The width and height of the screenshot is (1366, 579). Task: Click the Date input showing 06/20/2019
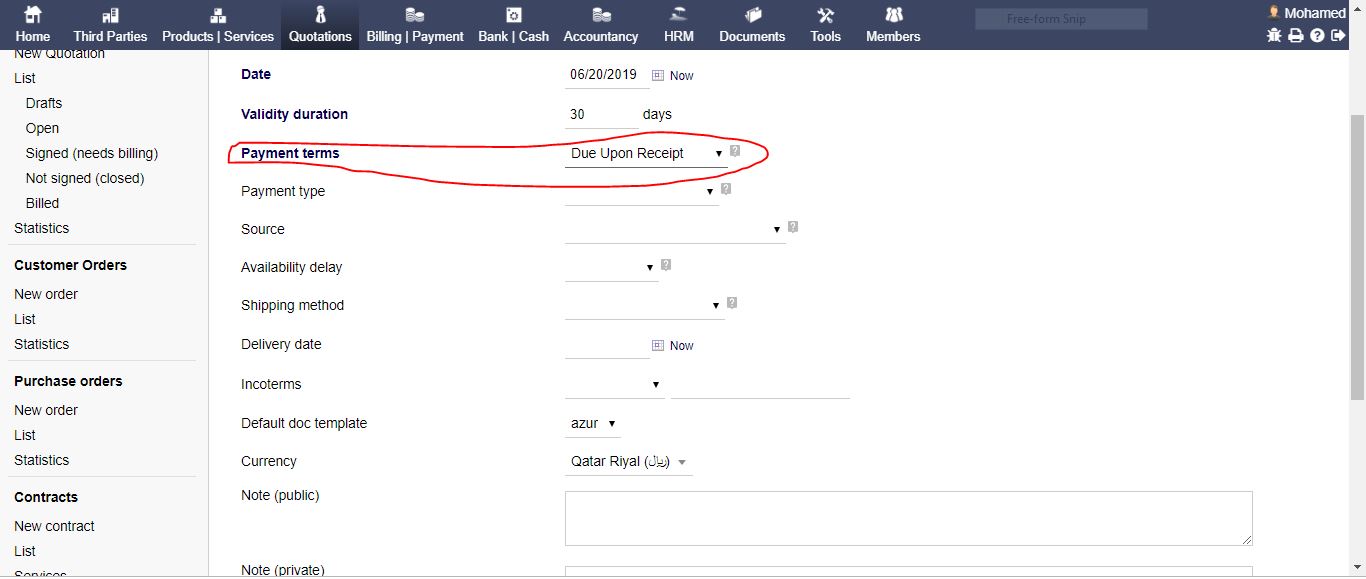[x=607, y=75]
